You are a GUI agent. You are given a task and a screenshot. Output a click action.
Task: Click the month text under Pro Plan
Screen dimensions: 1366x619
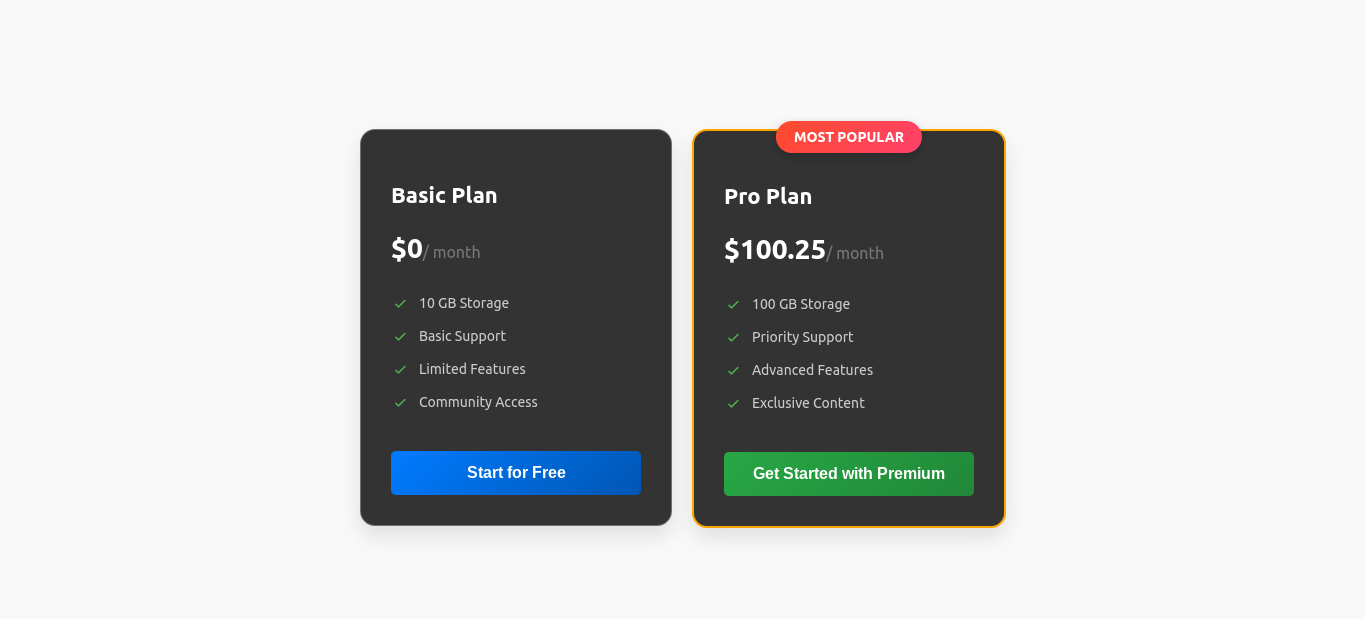[x=855, y=254]
